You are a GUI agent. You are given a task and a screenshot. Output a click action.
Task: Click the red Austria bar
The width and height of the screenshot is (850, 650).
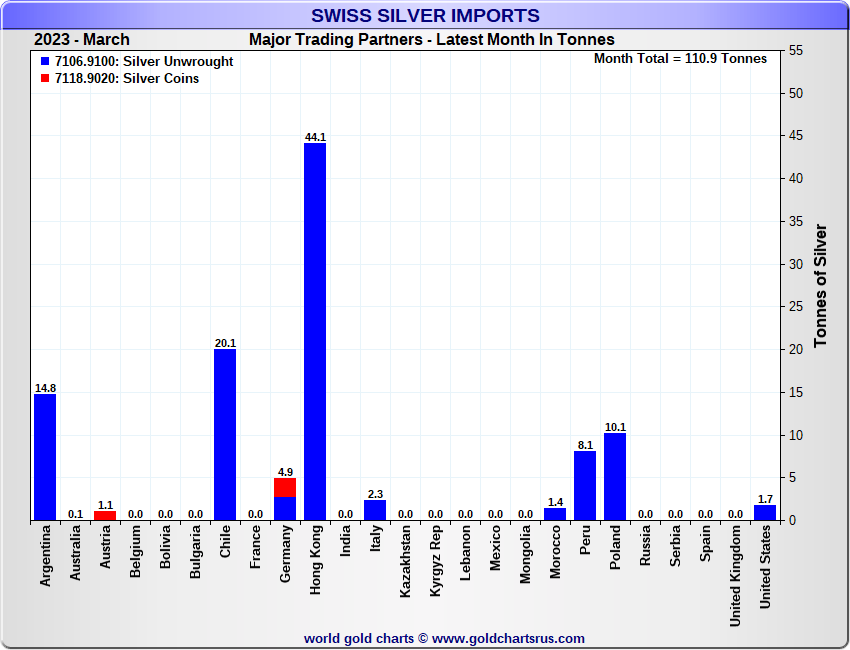point(105,516)
